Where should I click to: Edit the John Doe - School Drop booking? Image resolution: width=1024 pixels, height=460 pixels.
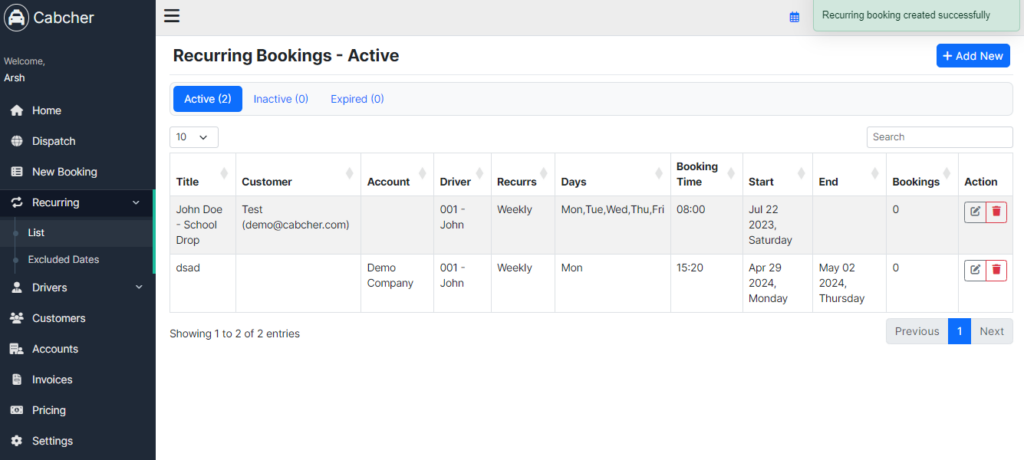tap(975, 212)
